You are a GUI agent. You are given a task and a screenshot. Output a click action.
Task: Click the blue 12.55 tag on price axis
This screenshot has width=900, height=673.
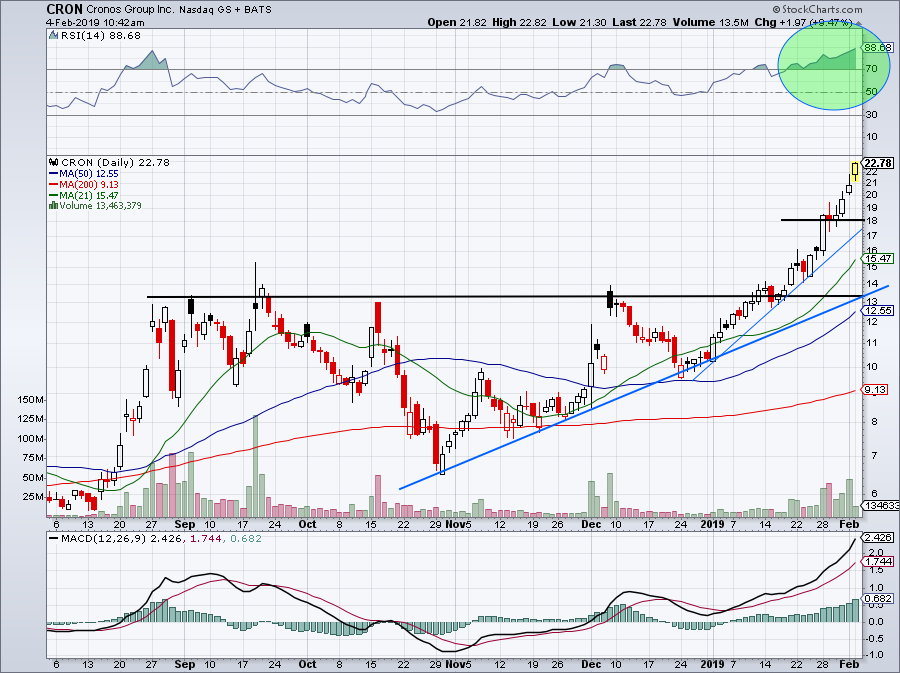(878, 310)
